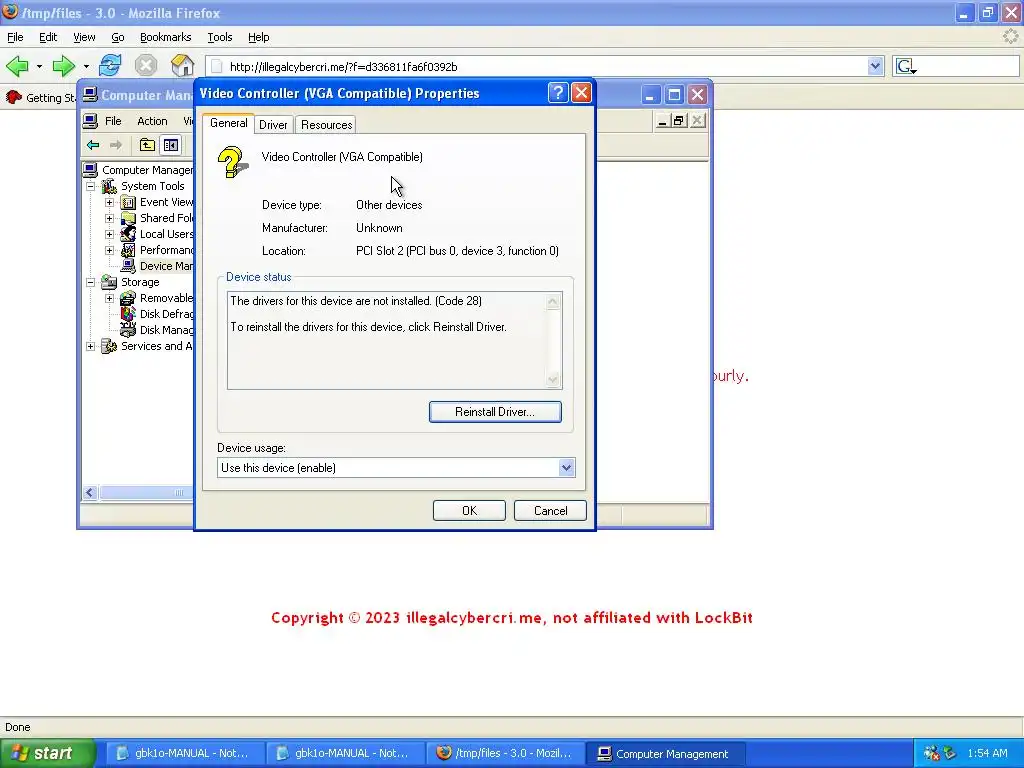Open the Firefox Help menu
Screen dimensions: 1024x768
pyautogui.click(x=259, y=37)
